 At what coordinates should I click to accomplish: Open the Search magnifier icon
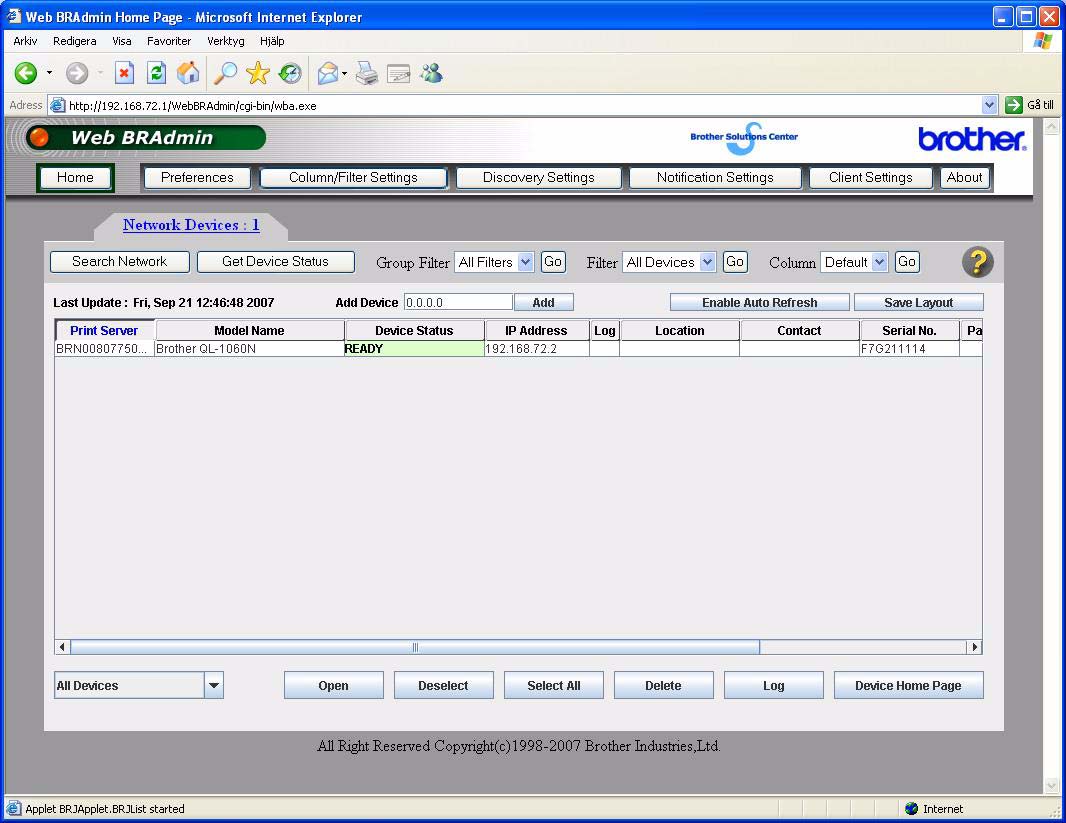pyautogui.click(x=226, y=73)
